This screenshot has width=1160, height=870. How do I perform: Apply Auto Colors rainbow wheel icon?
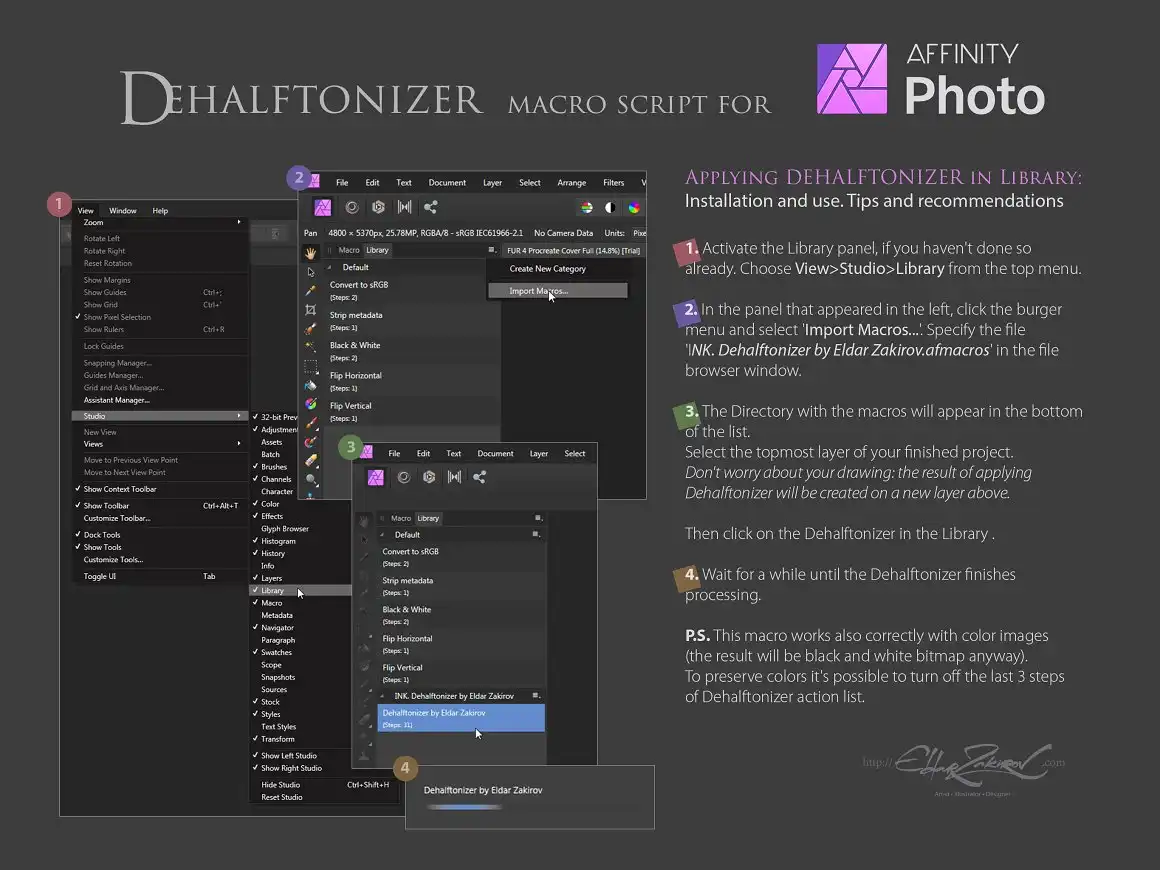click(634, 208)
